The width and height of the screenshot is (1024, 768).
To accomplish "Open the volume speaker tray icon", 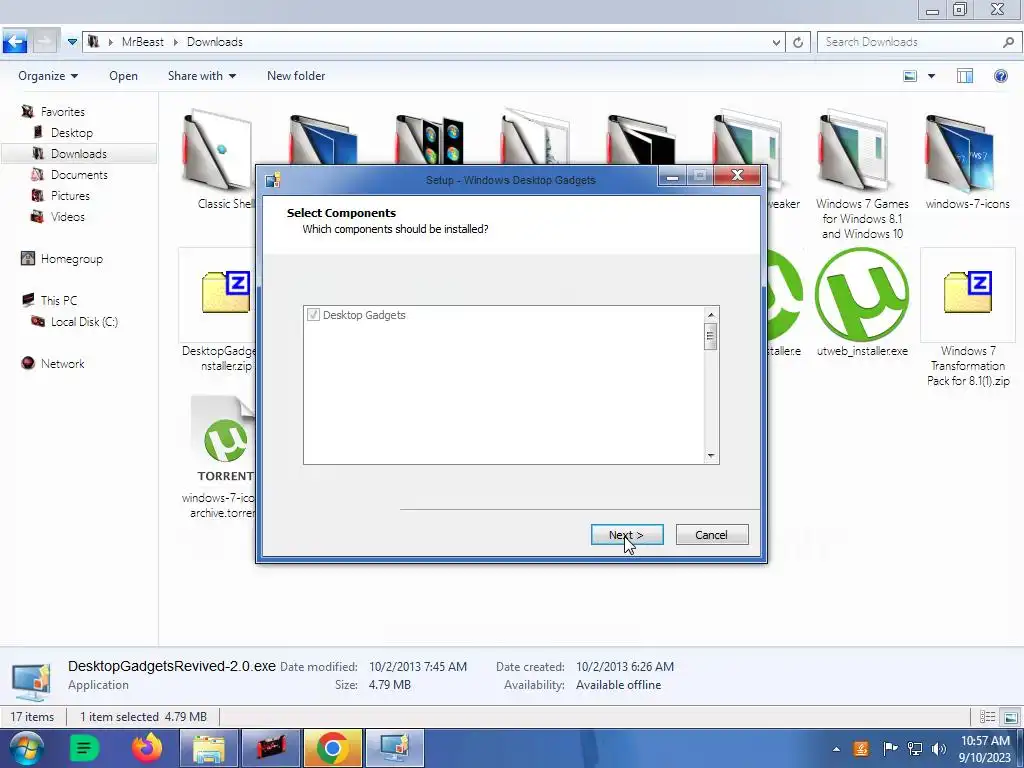I will [x=939, y=748].
